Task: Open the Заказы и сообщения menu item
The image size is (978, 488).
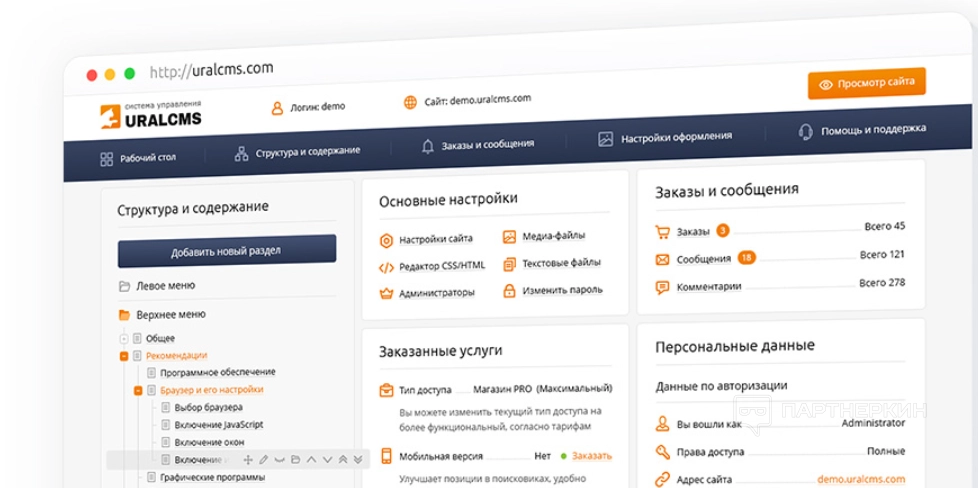Action: (478, 145)
